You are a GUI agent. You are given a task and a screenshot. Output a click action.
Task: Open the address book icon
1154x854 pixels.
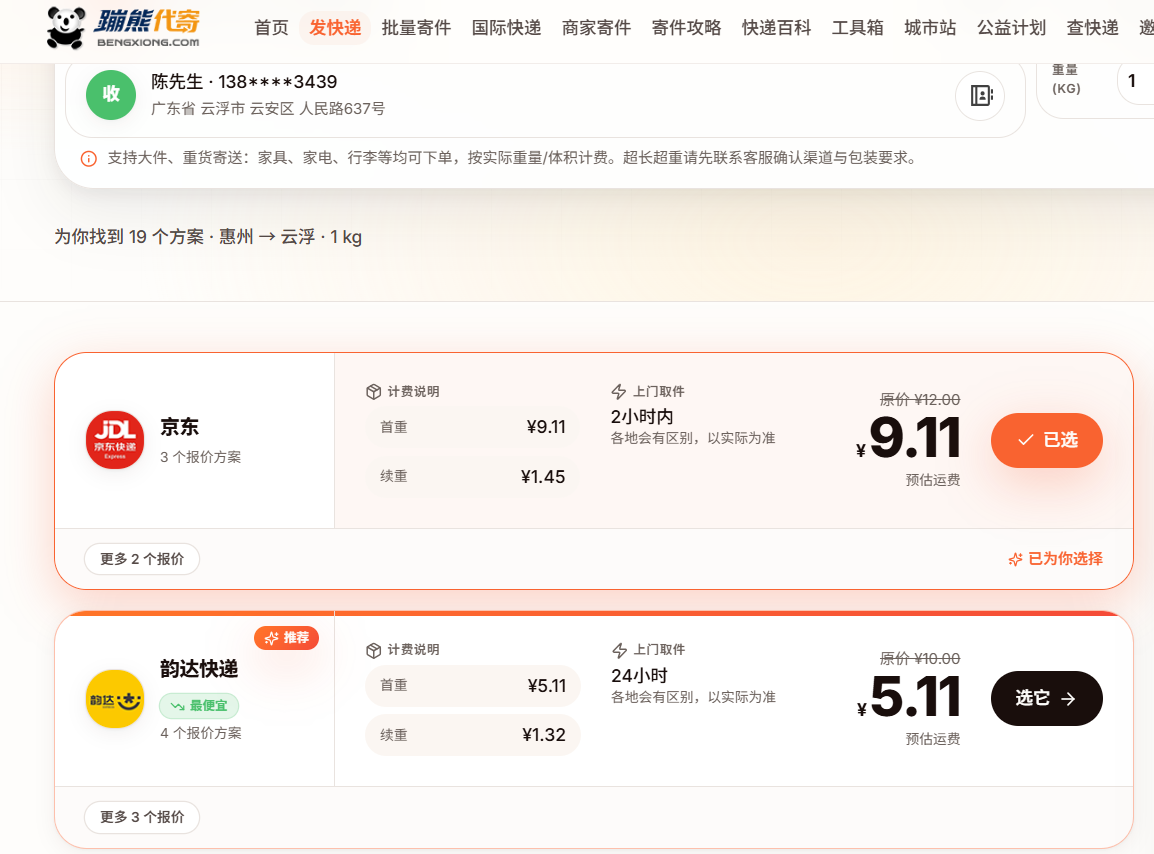[x=981, y=95]
